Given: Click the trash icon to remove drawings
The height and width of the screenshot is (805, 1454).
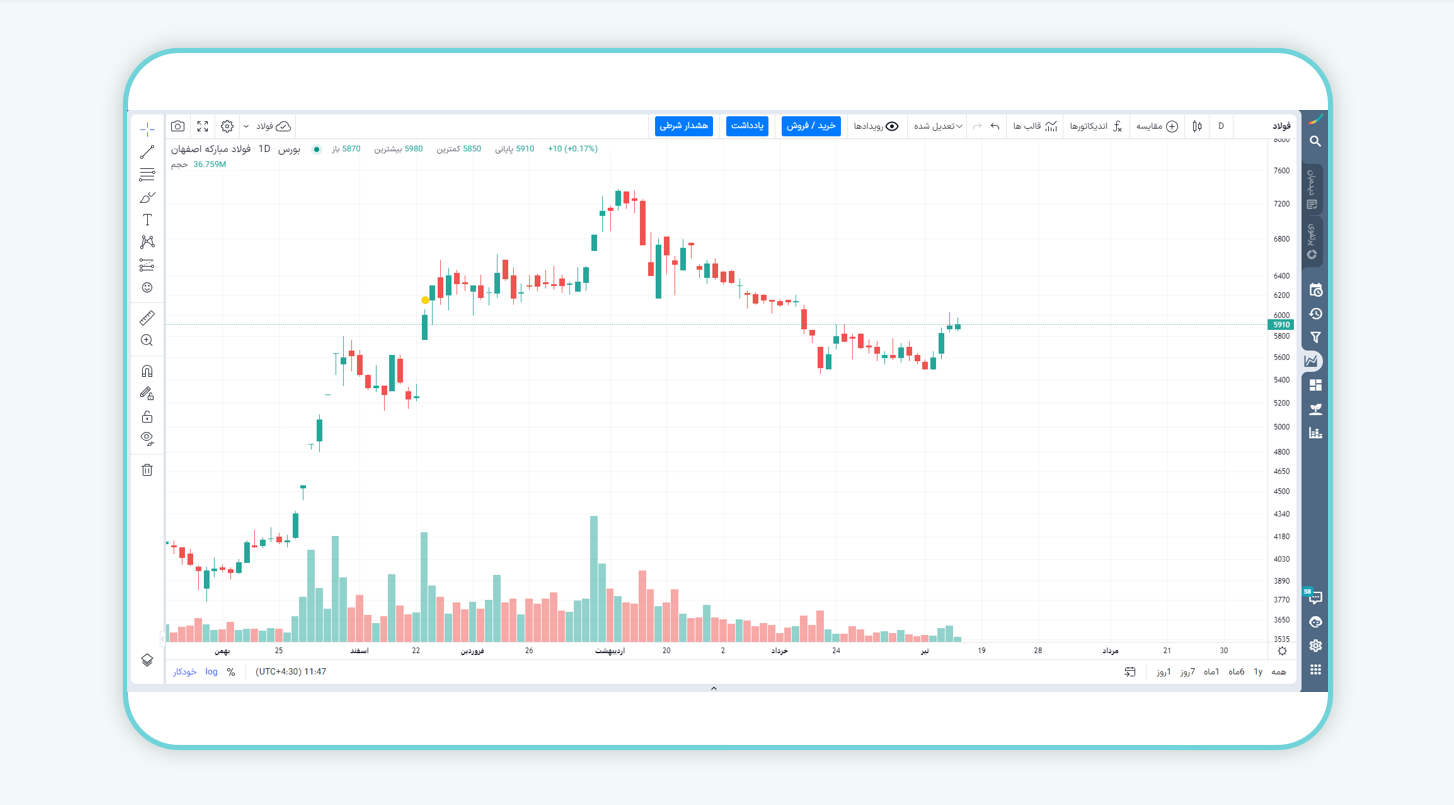Looking at the screenshot, I should tap(147, 470).
